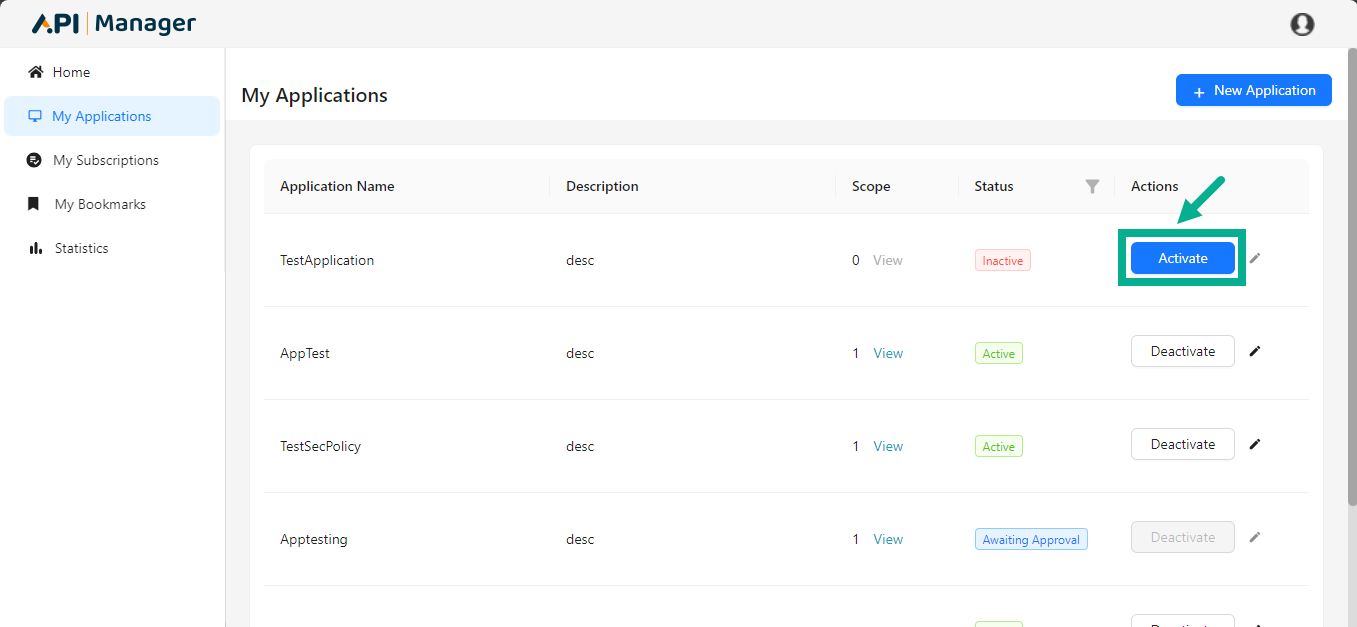
Task: Open Statistics in the sidebar
Action: click(81, 248)
